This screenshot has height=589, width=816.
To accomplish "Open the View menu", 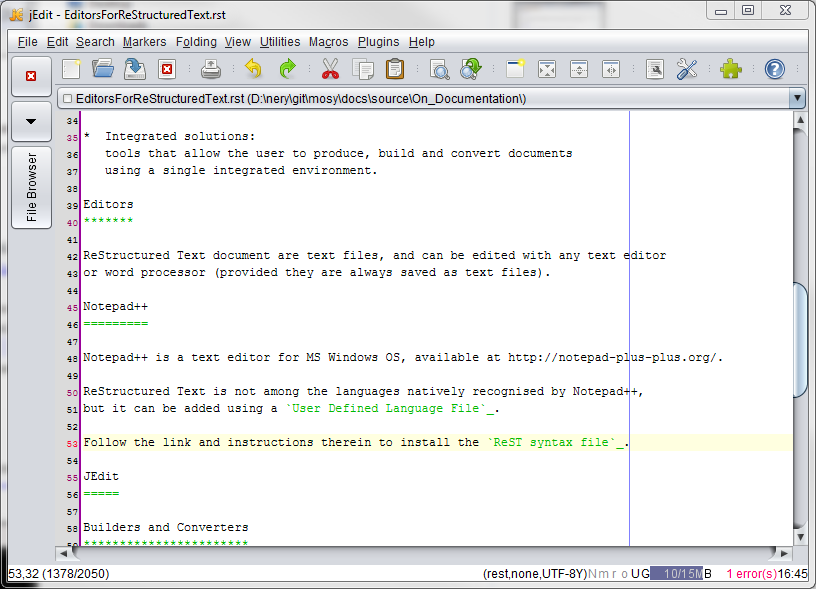I will (238, 42).
